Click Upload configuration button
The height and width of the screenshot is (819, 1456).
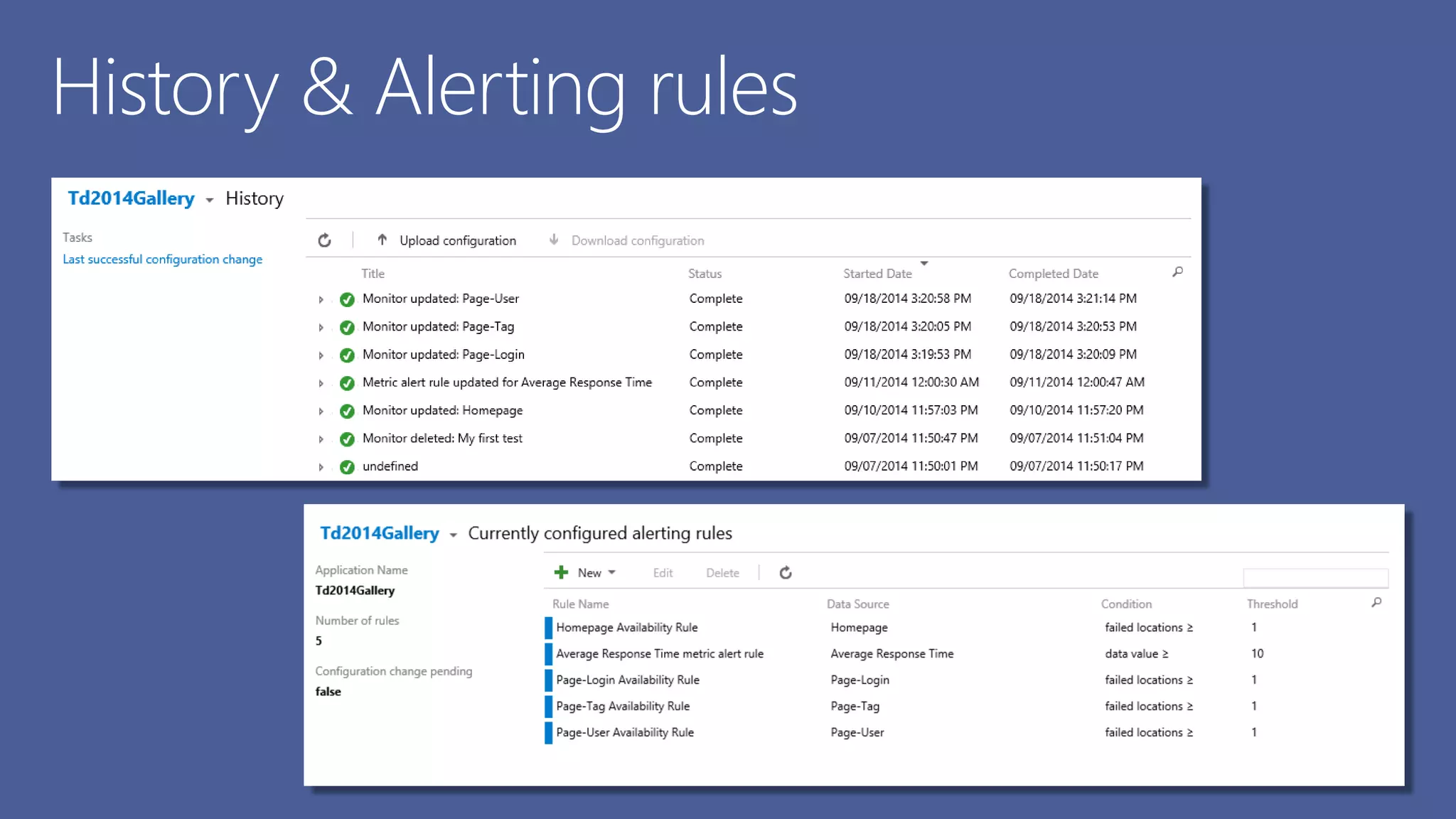point(457,240)
